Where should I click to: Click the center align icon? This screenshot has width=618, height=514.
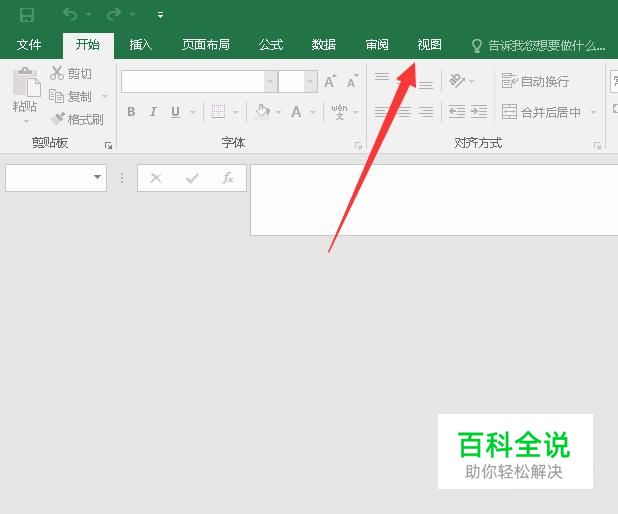point(404,112)
